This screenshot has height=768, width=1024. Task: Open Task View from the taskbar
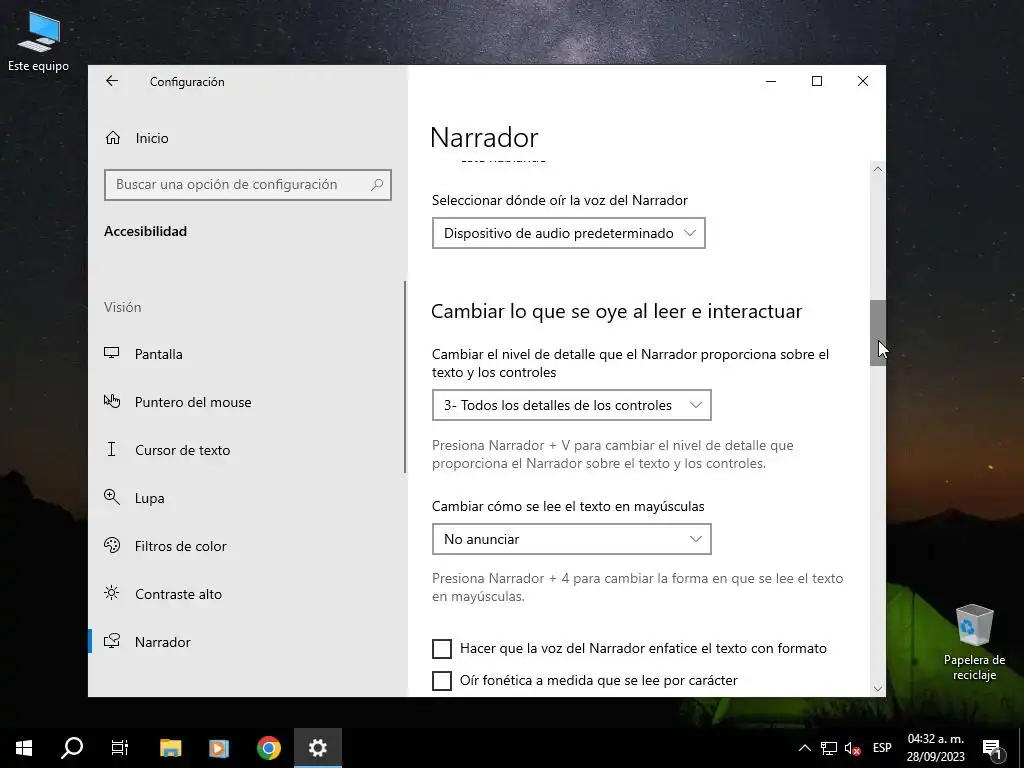pos(120,748)
